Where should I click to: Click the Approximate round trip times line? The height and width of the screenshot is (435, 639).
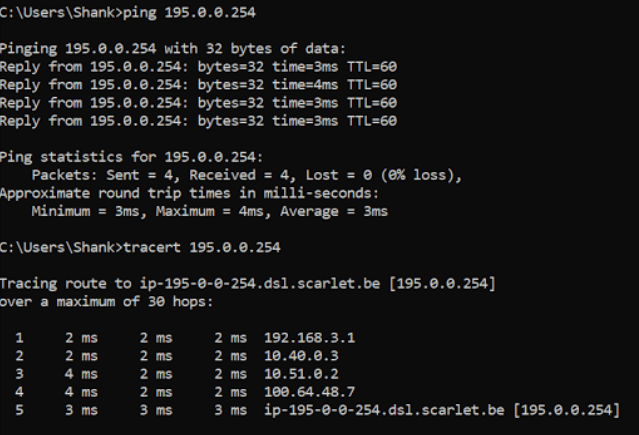pyautogui.click(x=189, y=193)
